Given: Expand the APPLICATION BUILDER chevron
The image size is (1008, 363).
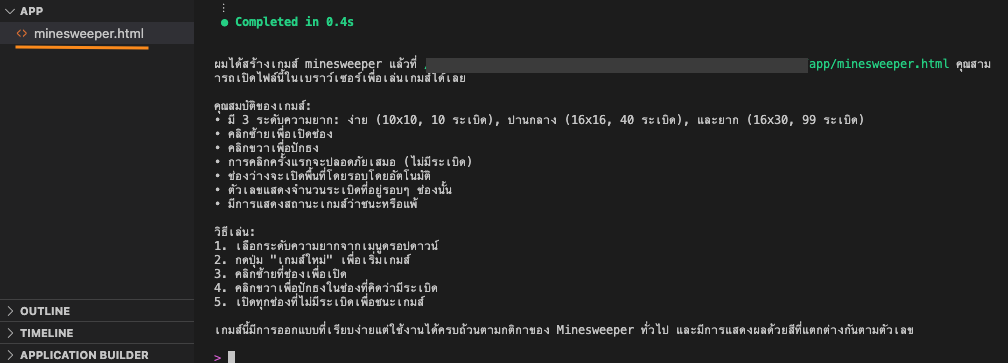Looking at the screenshot, I should [x=10, y=355].
